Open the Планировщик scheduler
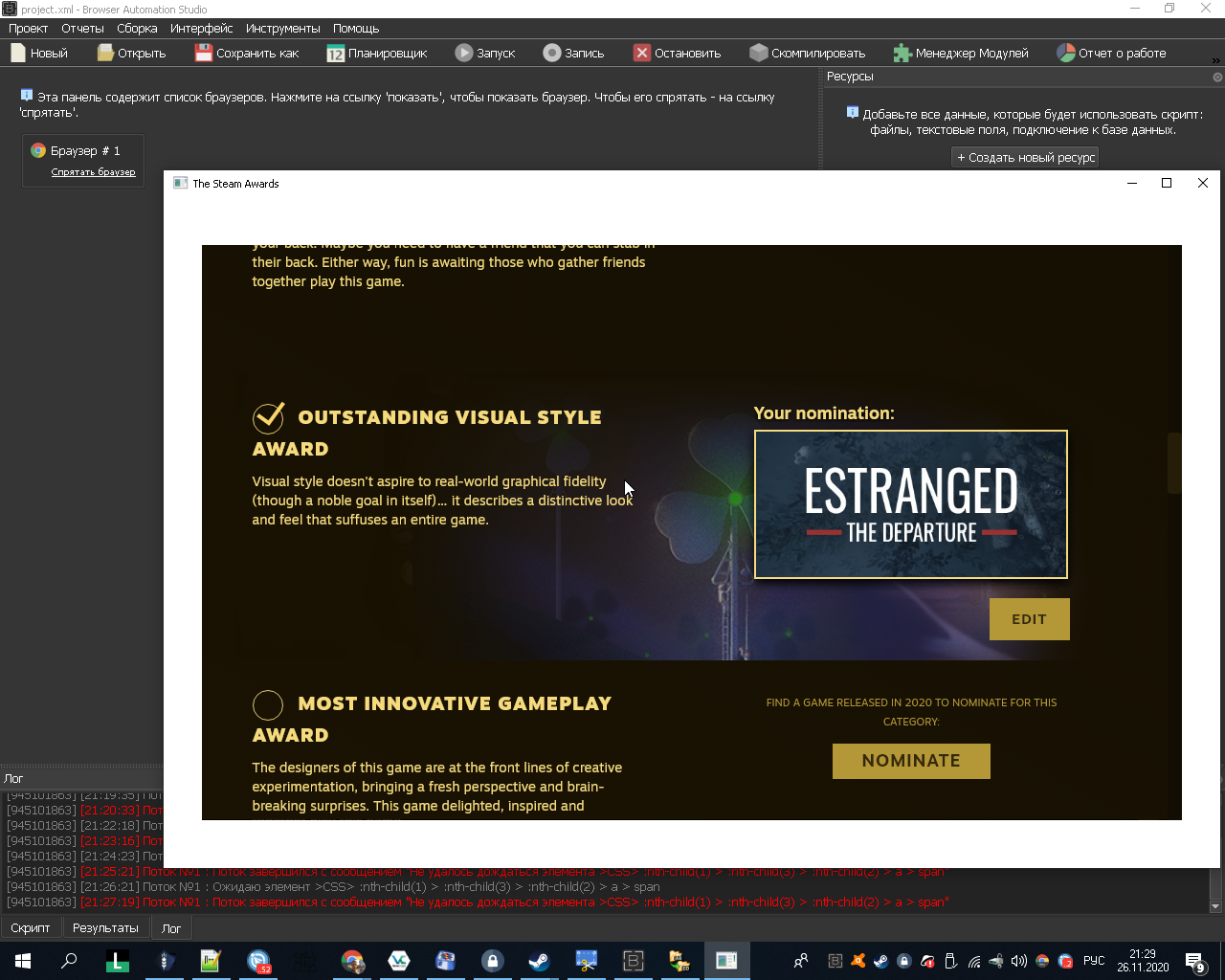The width and height of the screenshot is (1225, 980). point(377,53)
